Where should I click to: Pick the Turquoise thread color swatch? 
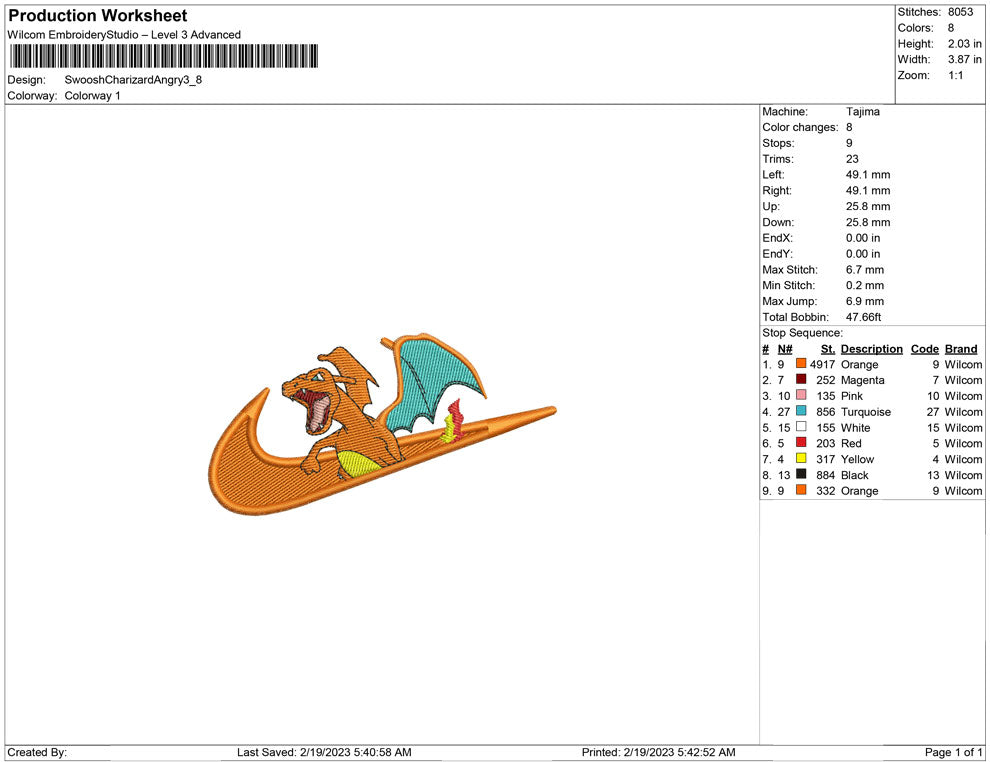(x=801, y=412)
